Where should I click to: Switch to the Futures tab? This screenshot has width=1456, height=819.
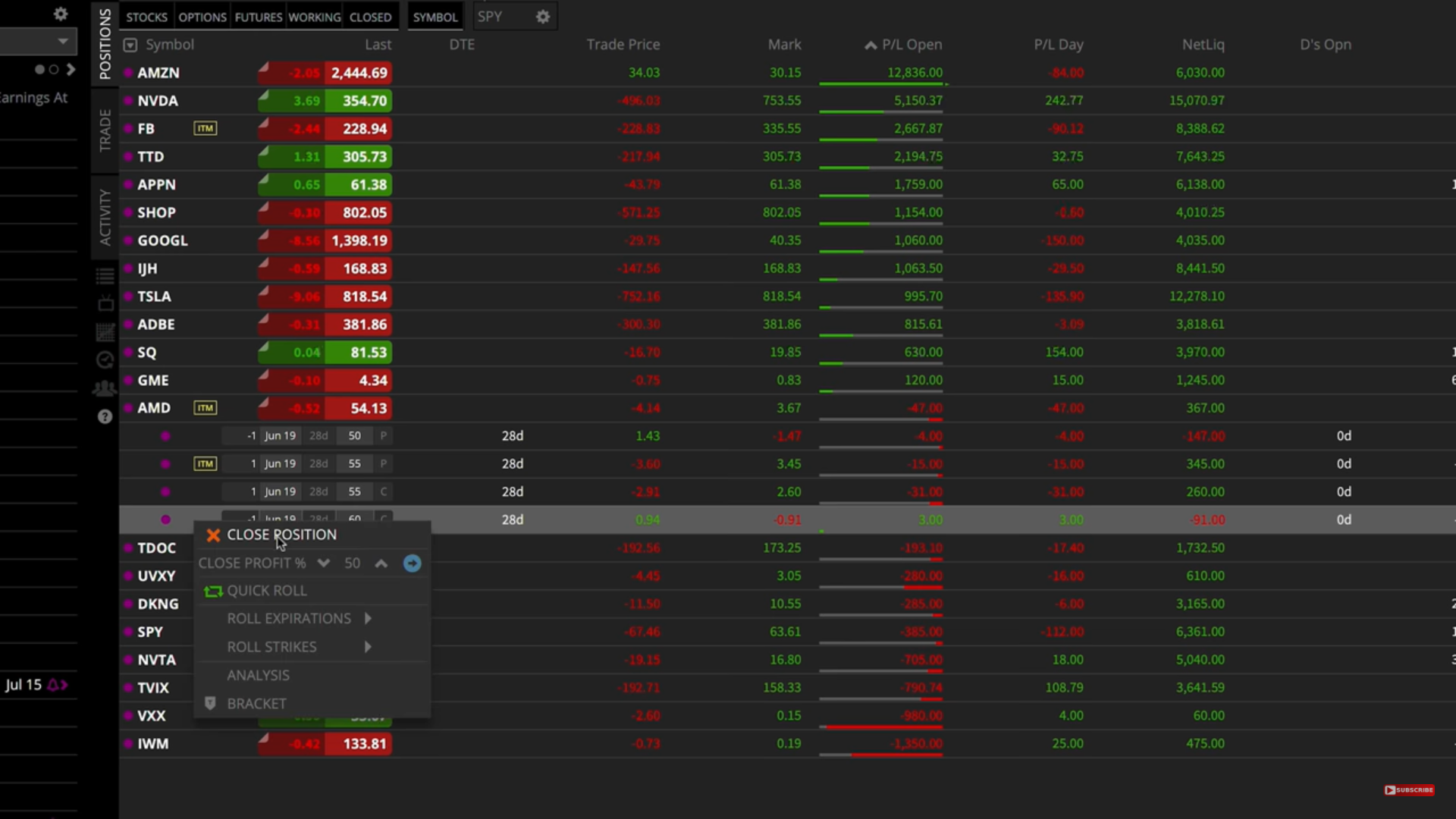coord(258,17)
